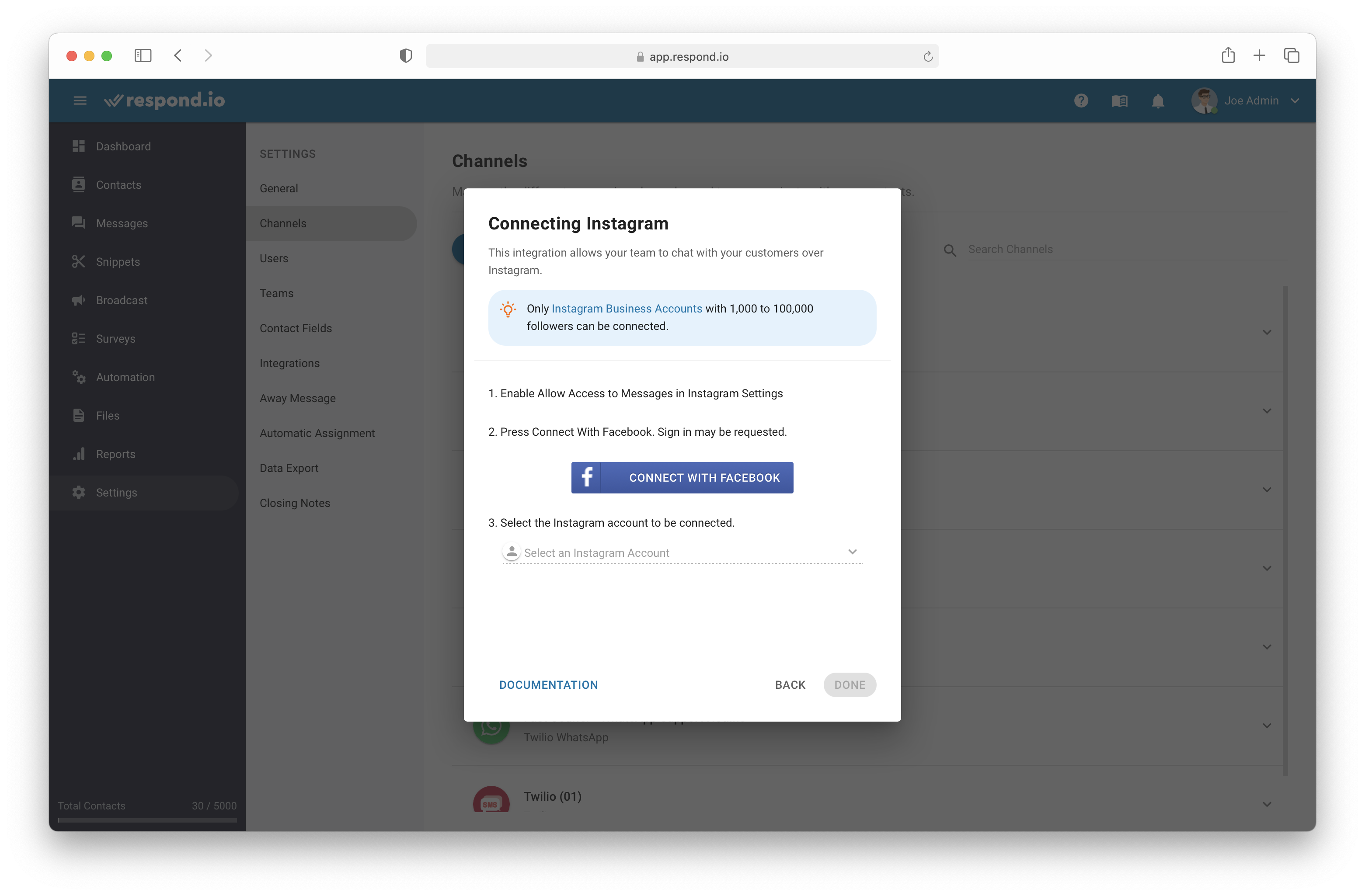Open Select an Instagram Account dropdown
This screenshot has width=1365, height=896.
pos(682,552)
